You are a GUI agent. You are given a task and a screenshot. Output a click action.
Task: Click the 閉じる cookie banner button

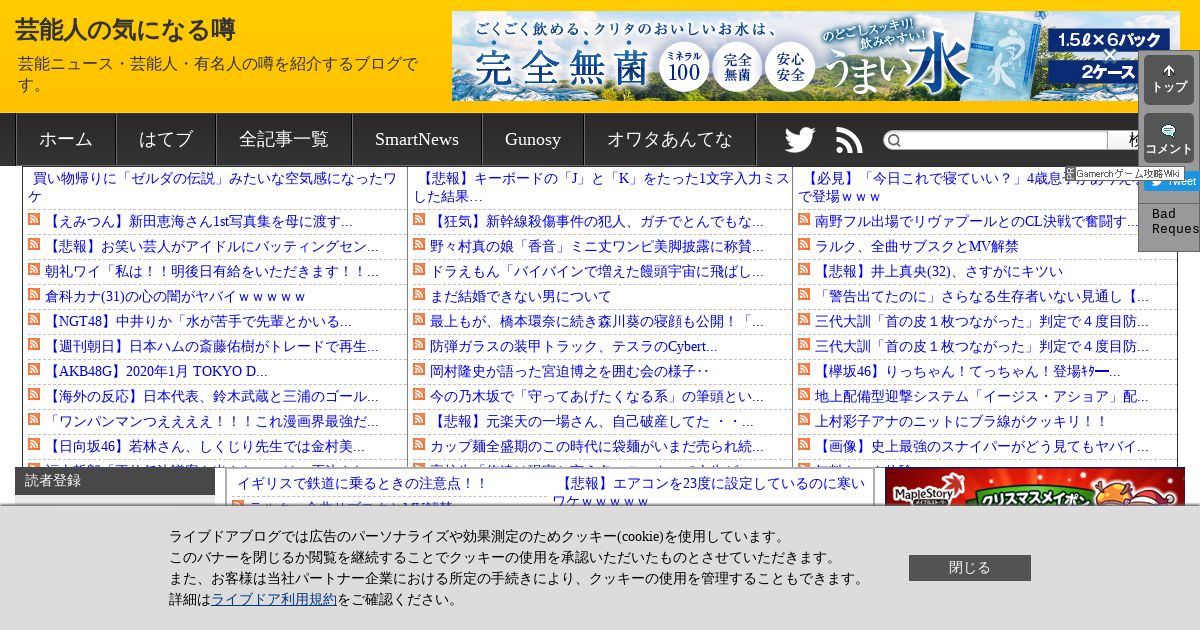tap(969, 568)
